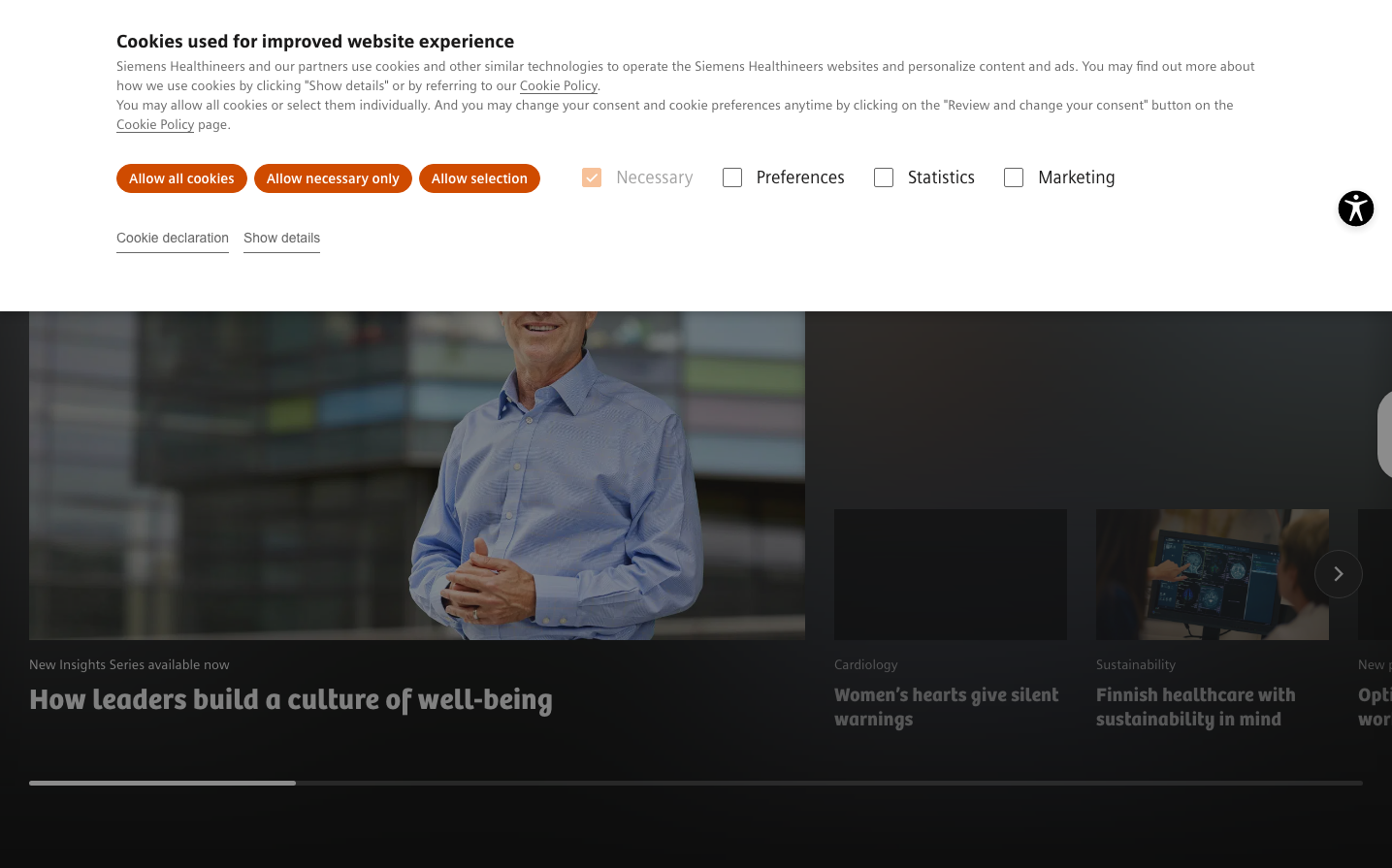Open Cookie Policy link after 'referring to our'

pos(558,86)
